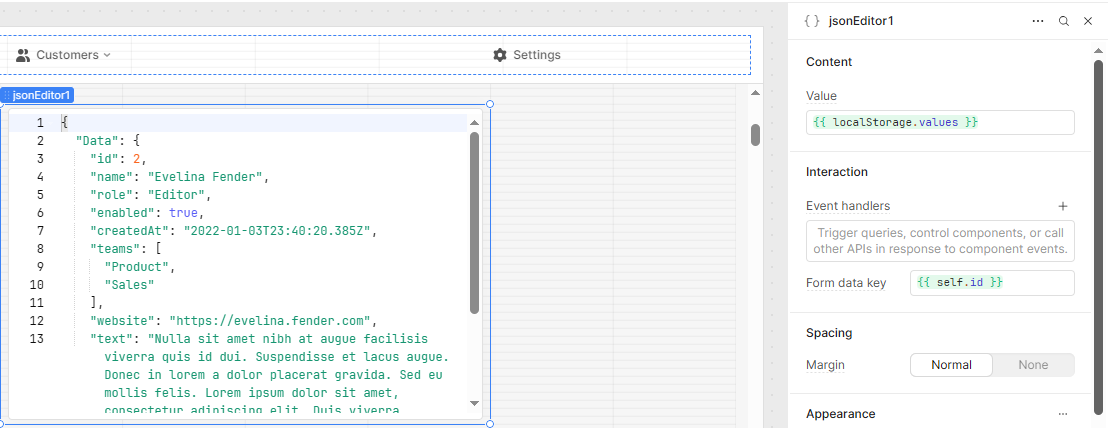Screen dimensions: 1108x428
Task: Click the Customers people icon
Action: coord(23,55)
